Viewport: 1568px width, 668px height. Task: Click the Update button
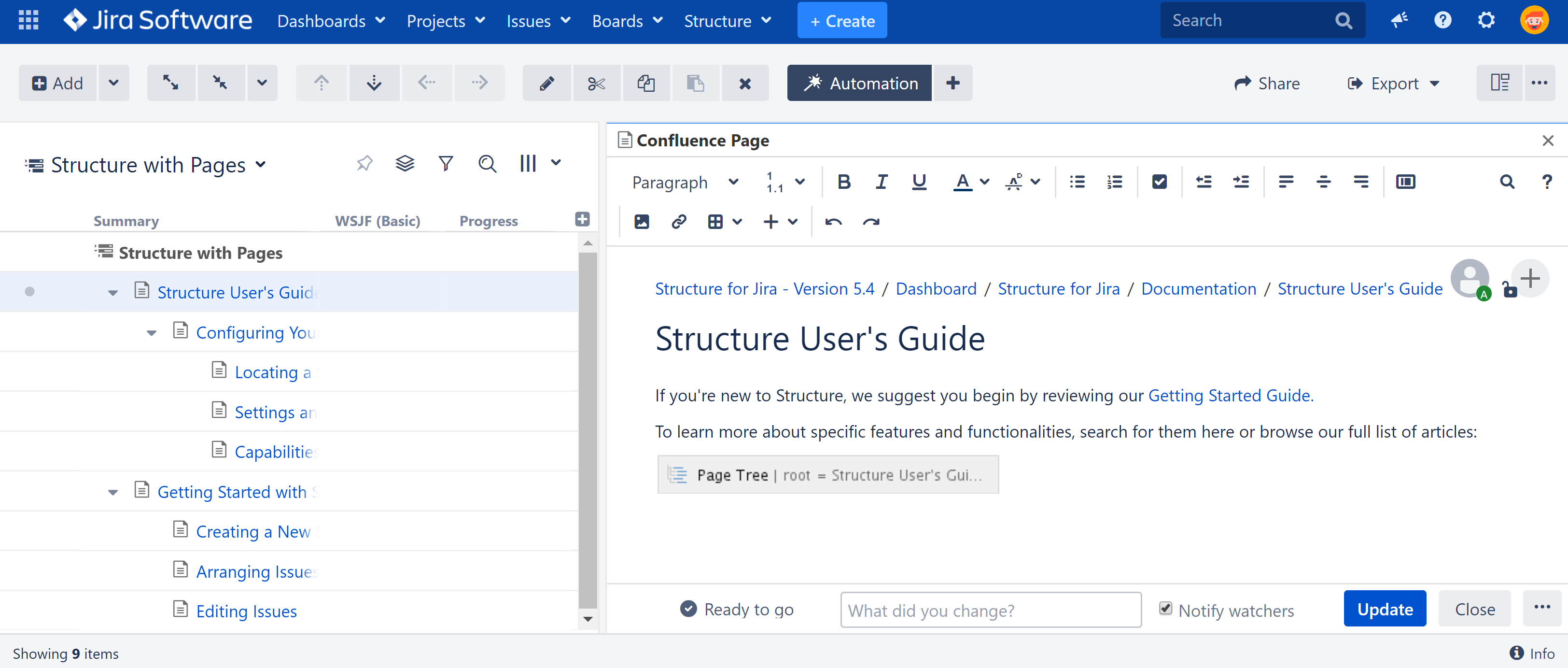pyautogui.click(x=1385, y=609)
